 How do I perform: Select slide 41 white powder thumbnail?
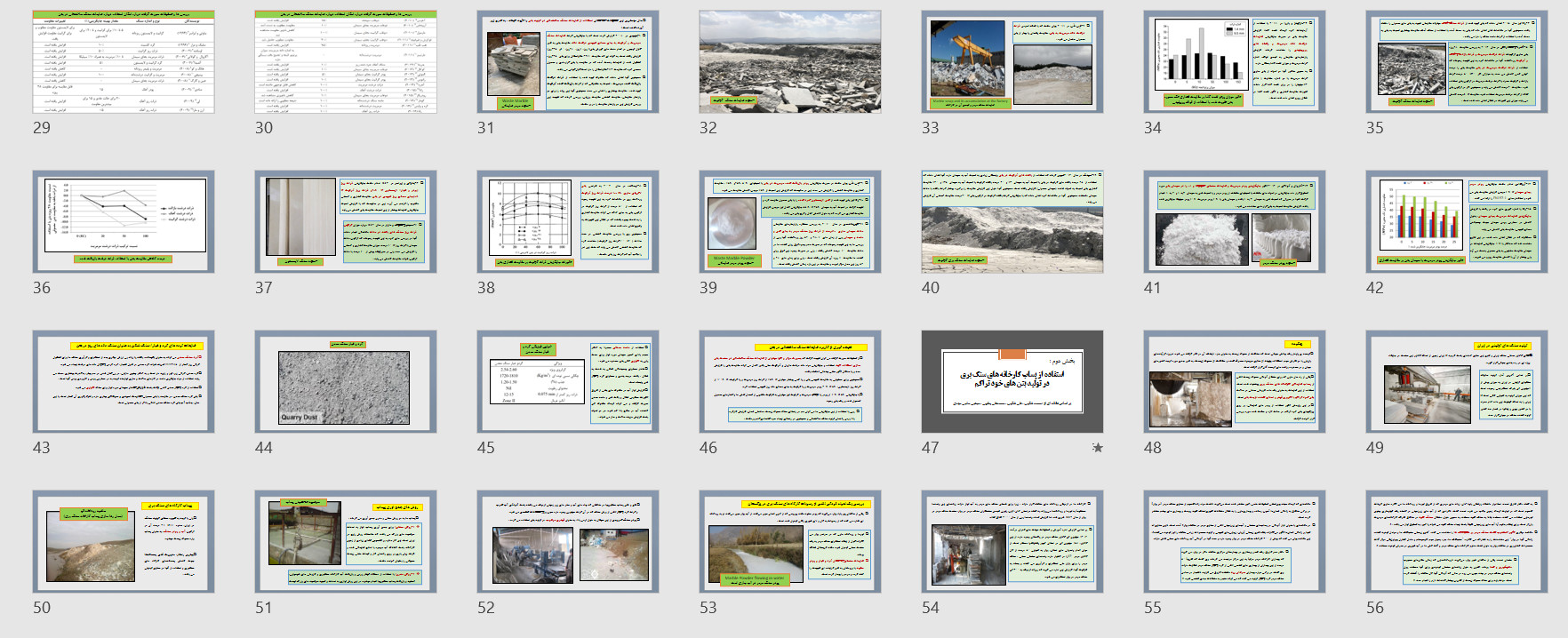(1235, 221)
